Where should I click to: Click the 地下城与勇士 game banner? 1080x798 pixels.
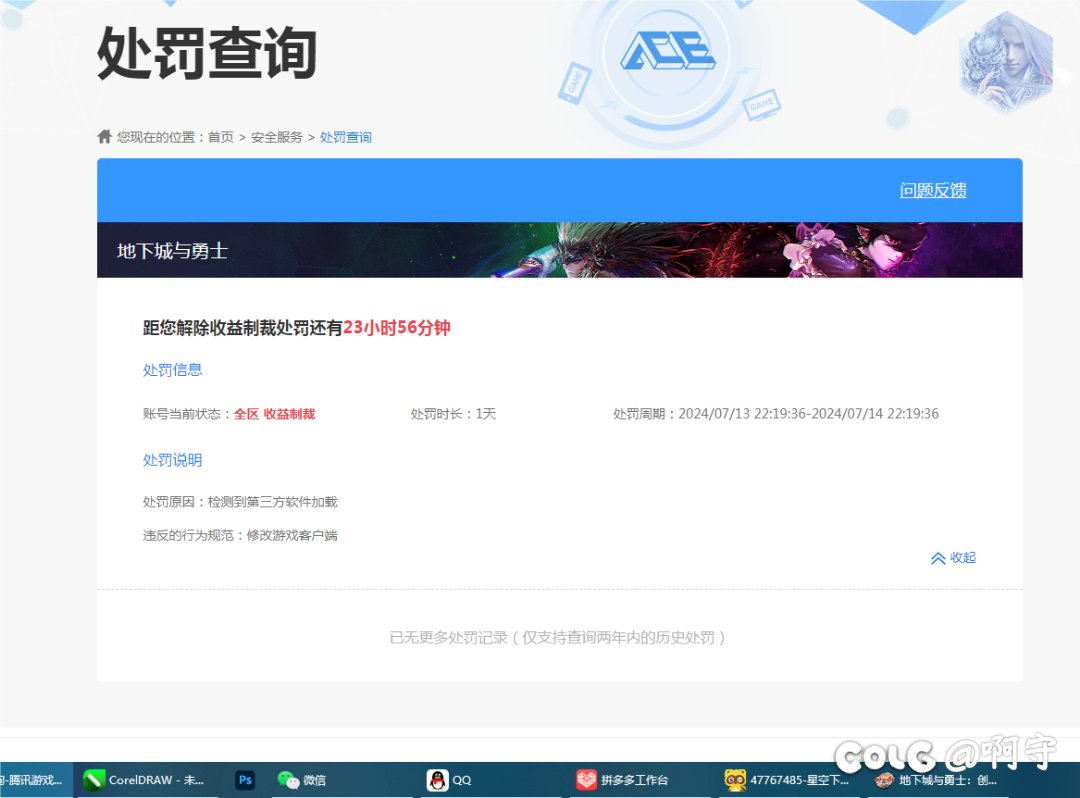point(559,250)
